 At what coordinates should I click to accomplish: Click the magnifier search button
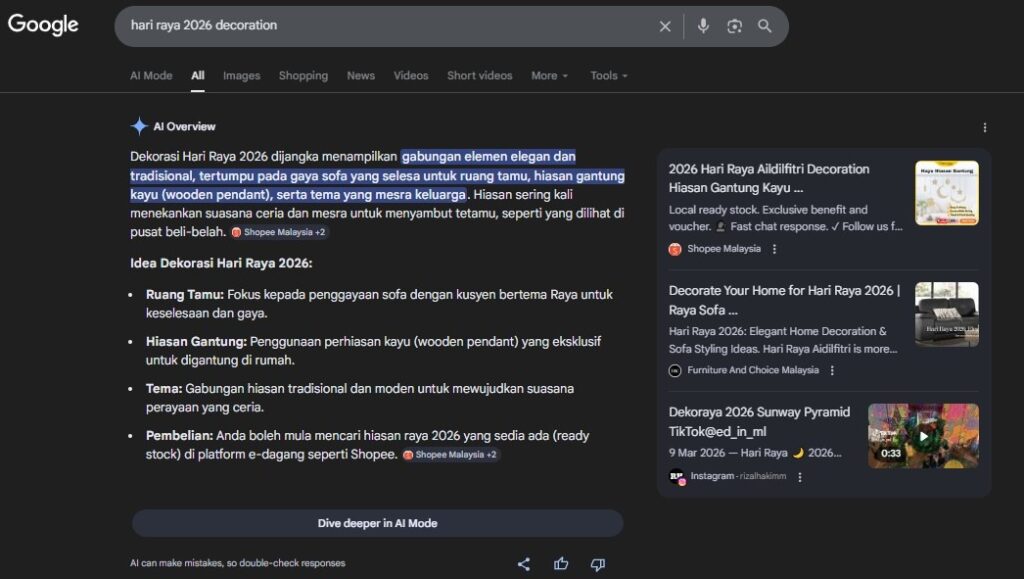765,26
